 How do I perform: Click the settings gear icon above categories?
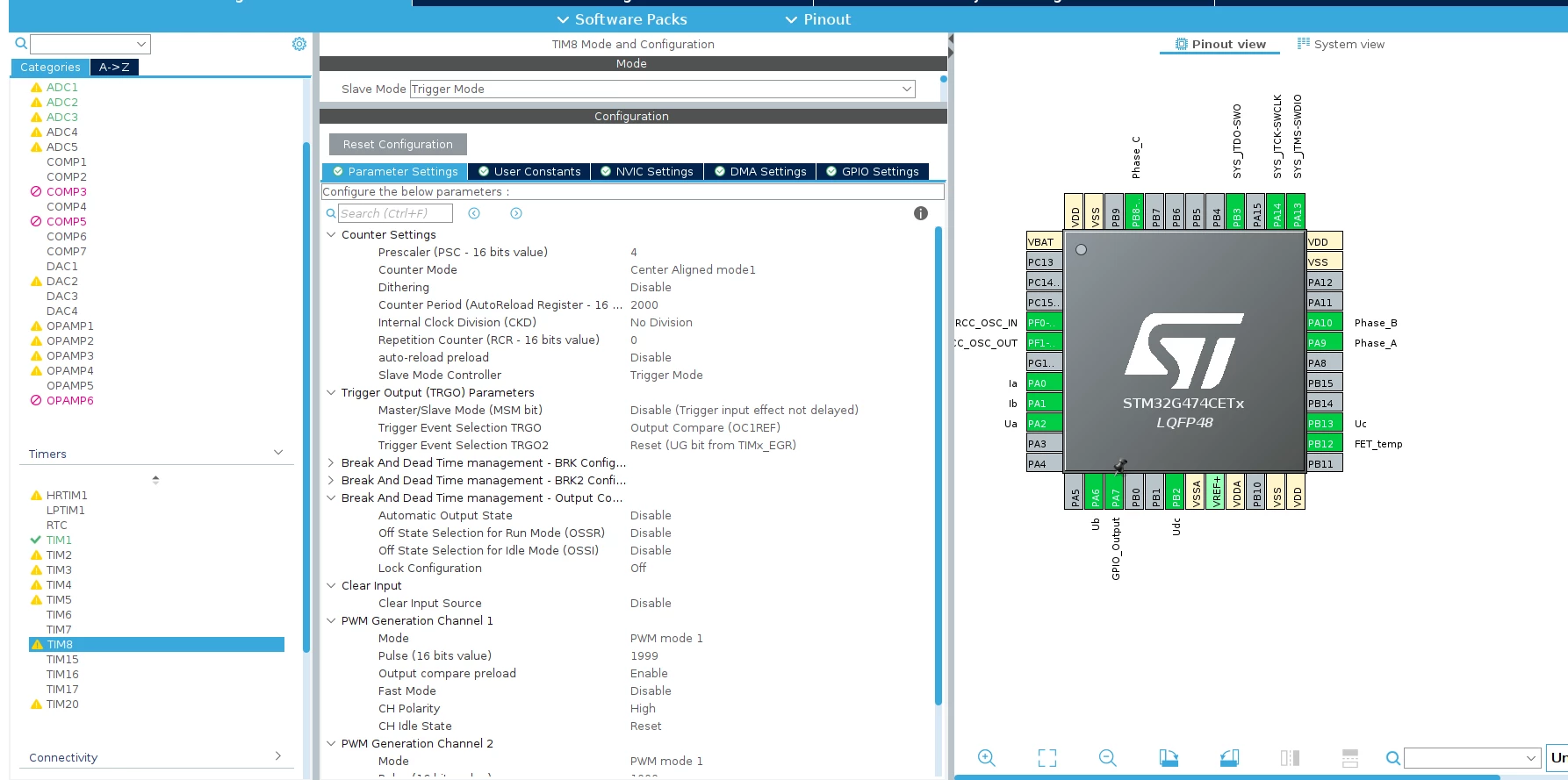299,44
